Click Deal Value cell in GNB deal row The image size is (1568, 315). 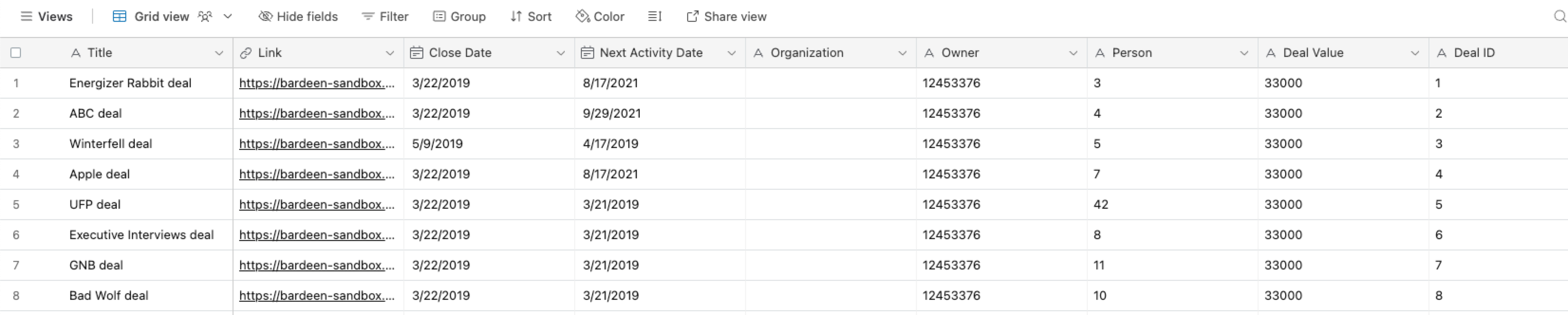tap(1344, 266)
